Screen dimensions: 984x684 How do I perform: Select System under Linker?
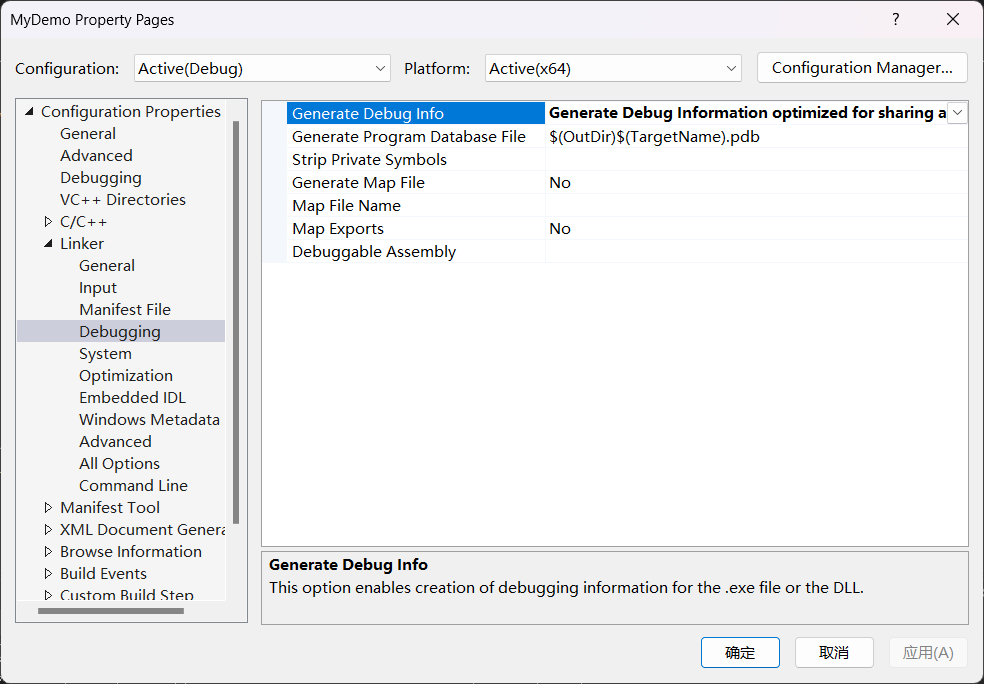click(105, 353)
